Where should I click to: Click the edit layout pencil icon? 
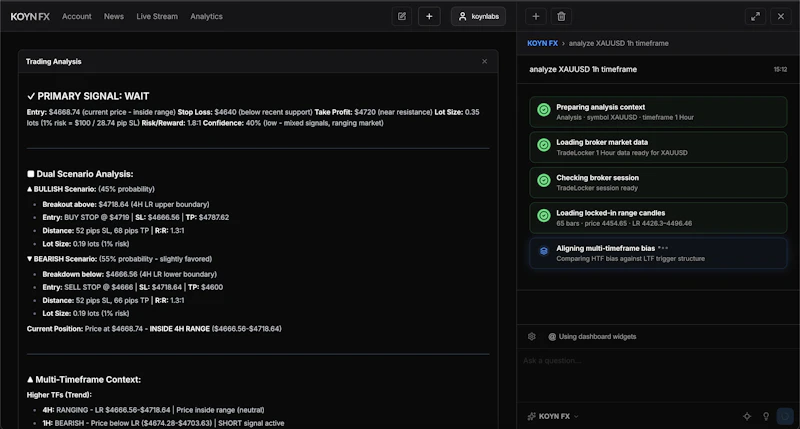pos(402,16)
